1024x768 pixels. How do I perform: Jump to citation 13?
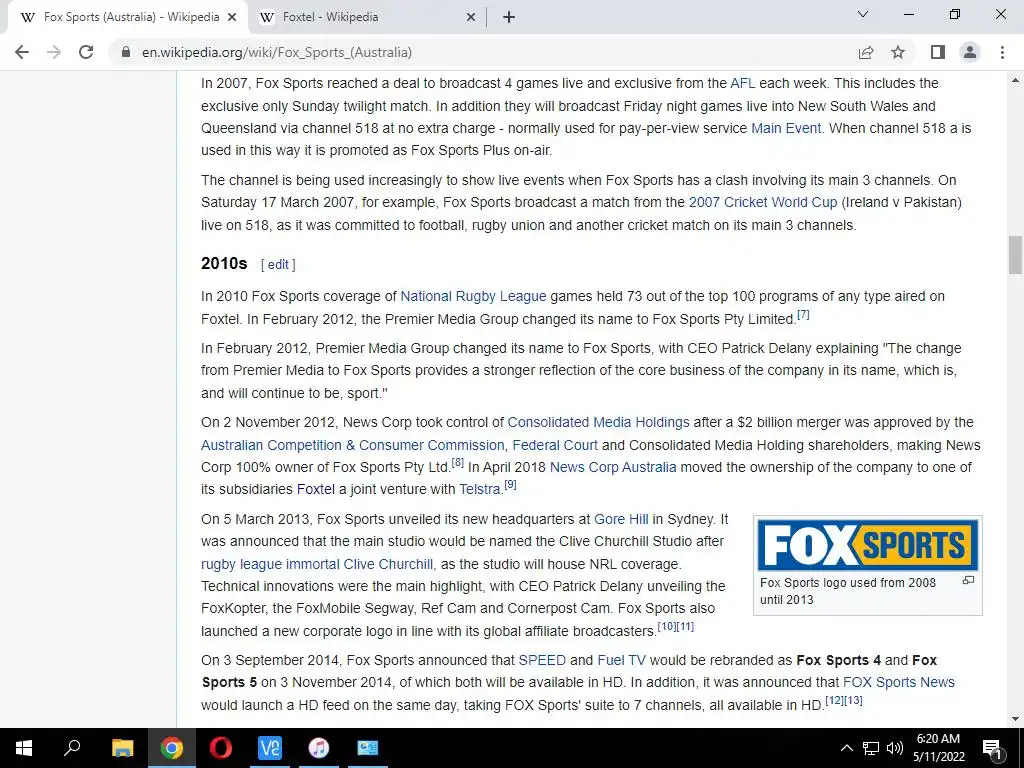[853, 701]
